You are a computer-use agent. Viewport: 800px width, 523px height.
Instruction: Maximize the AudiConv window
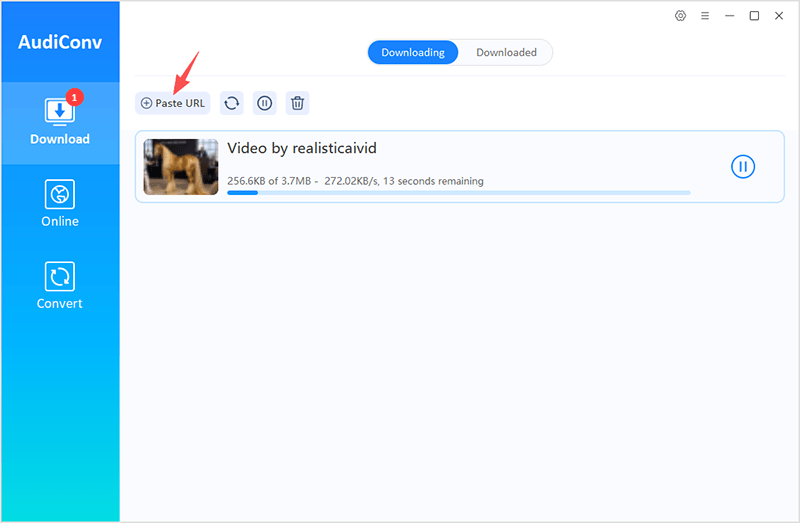coord(754,16)
